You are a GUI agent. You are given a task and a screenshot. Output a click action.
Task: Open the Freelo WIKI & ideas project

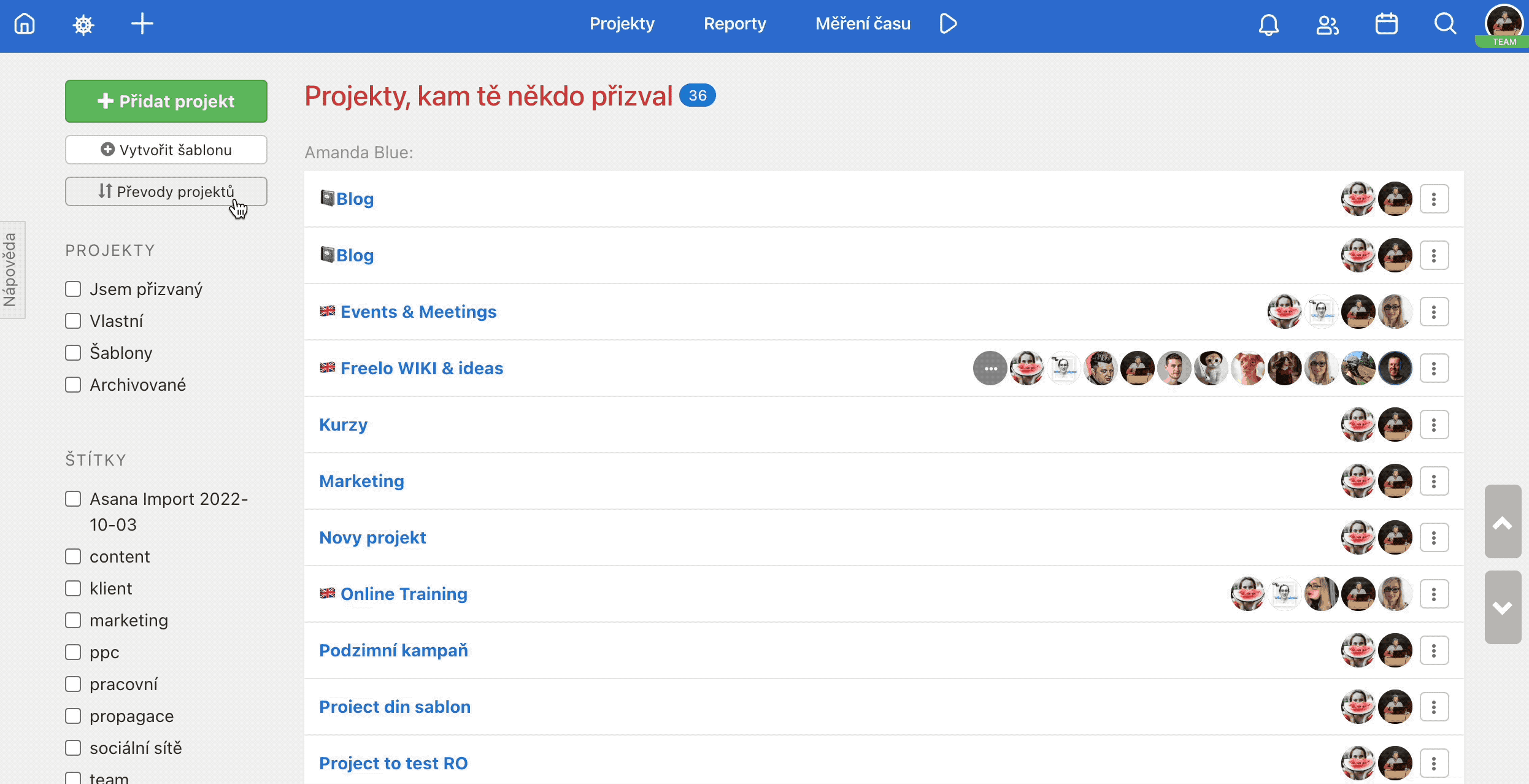[422, 368]
